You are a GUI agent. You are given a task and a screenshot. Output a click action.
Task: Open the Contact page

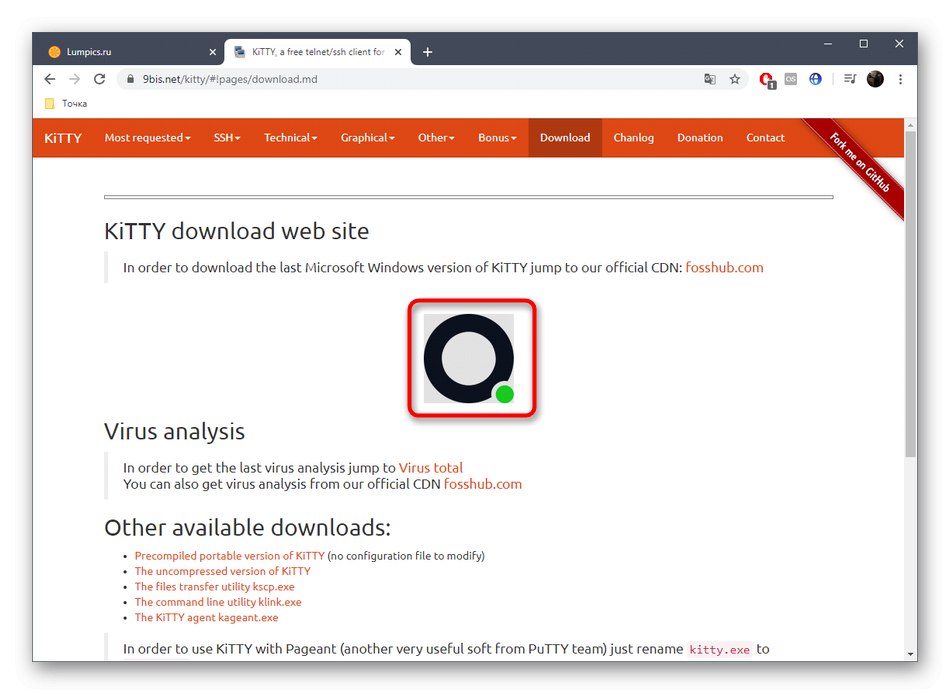[765, 138]
